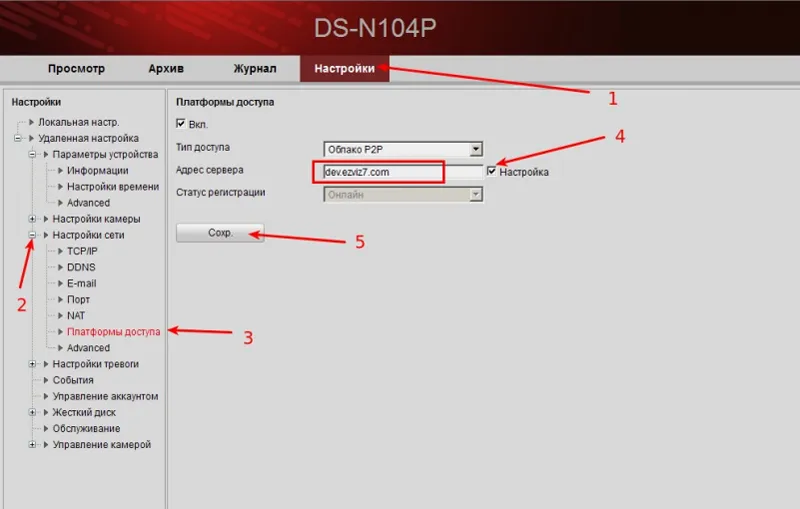This screenshot has height=509, width=800.
Task: Open Локальная настр. tree item
Action: point(78,122)
